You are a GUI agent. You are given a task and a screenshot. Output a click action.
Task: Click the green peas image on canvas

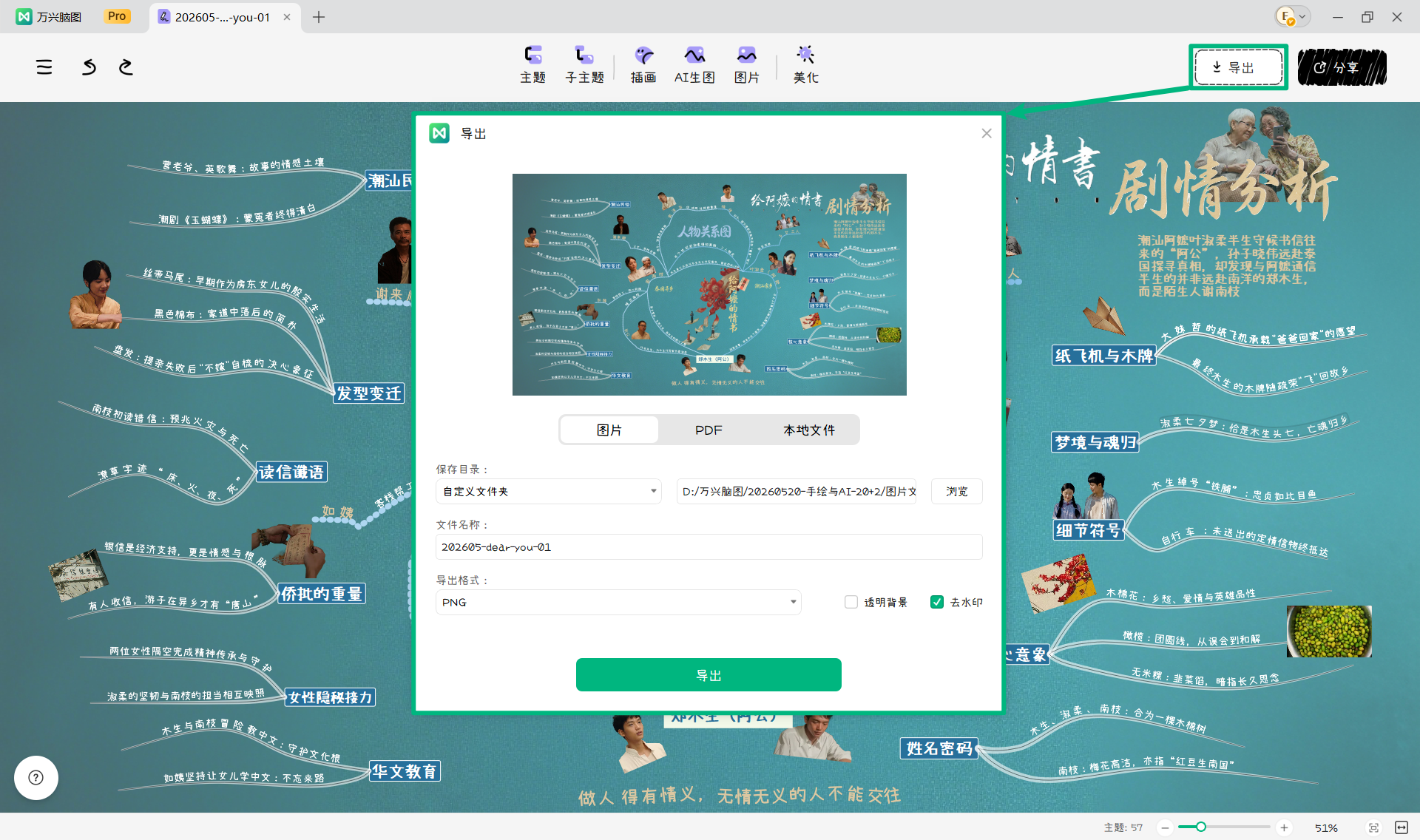click(x=1329, y=631)
